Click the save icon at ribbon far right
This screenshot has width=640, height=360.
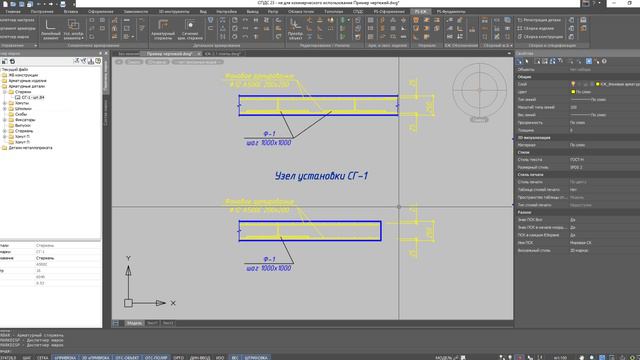click(583, 20)
